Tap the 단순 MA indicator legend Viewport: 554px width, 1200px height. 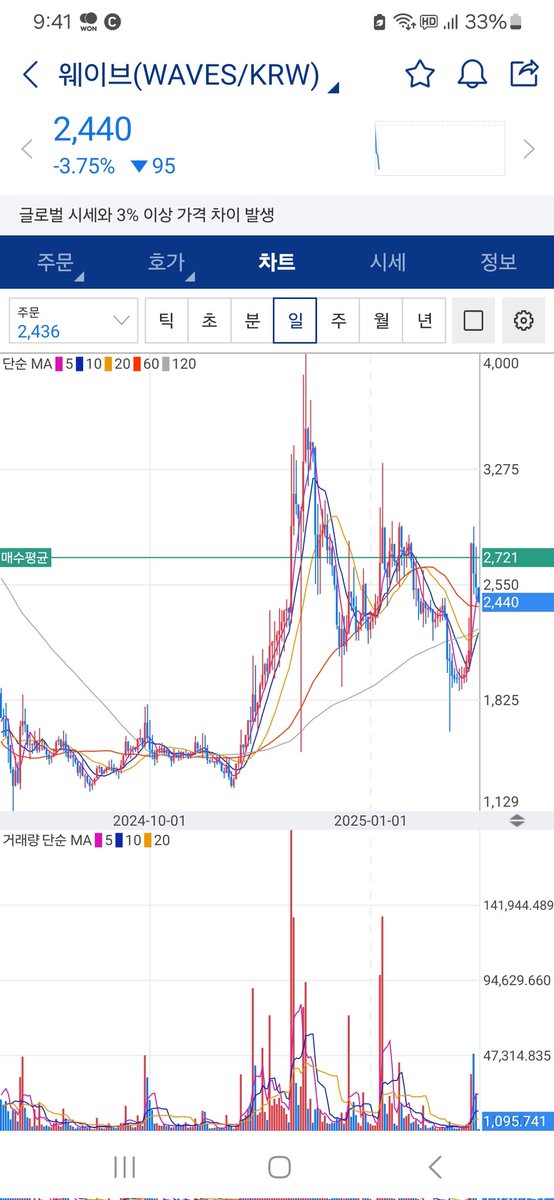coord(27,364)
